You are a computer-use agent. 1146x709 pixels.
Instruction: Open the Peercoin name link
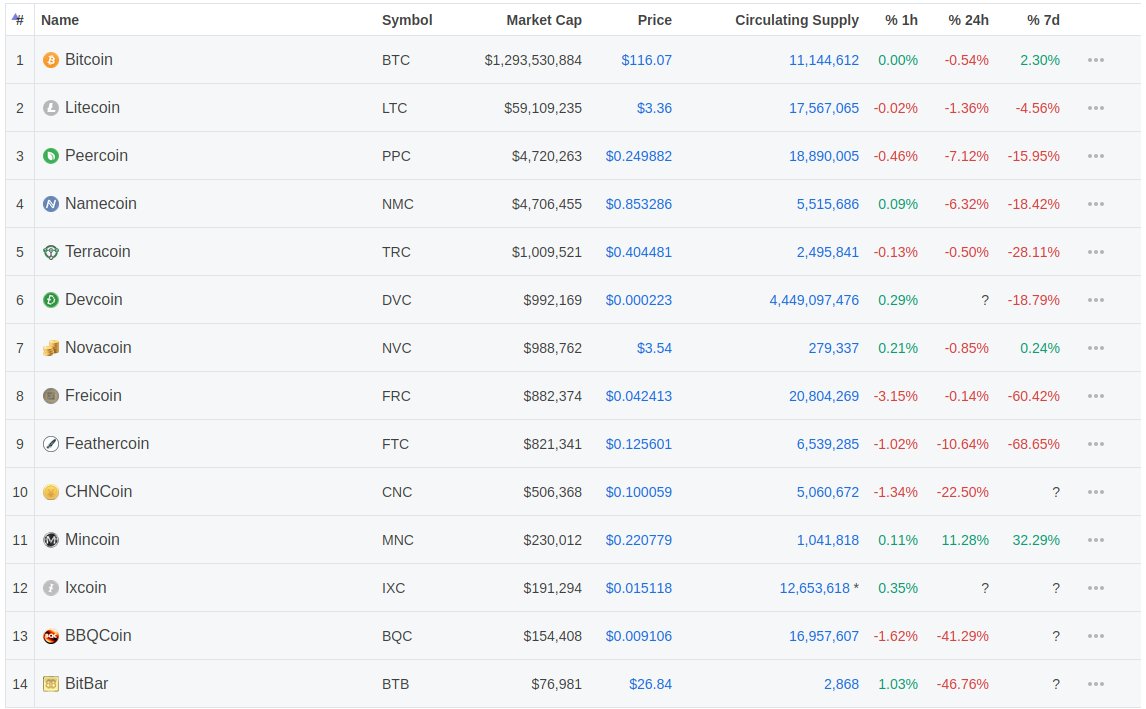click(96, 156)
